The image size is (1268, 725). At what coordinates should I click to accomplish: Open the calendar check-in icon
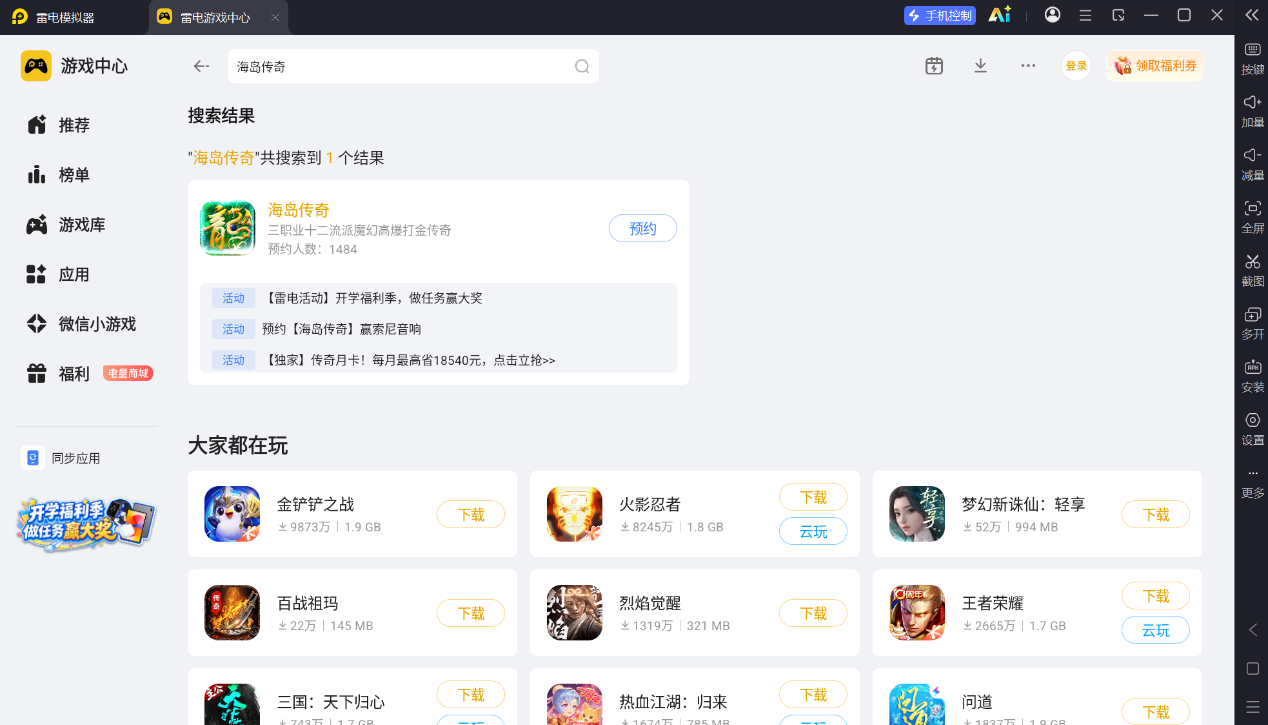934,66
